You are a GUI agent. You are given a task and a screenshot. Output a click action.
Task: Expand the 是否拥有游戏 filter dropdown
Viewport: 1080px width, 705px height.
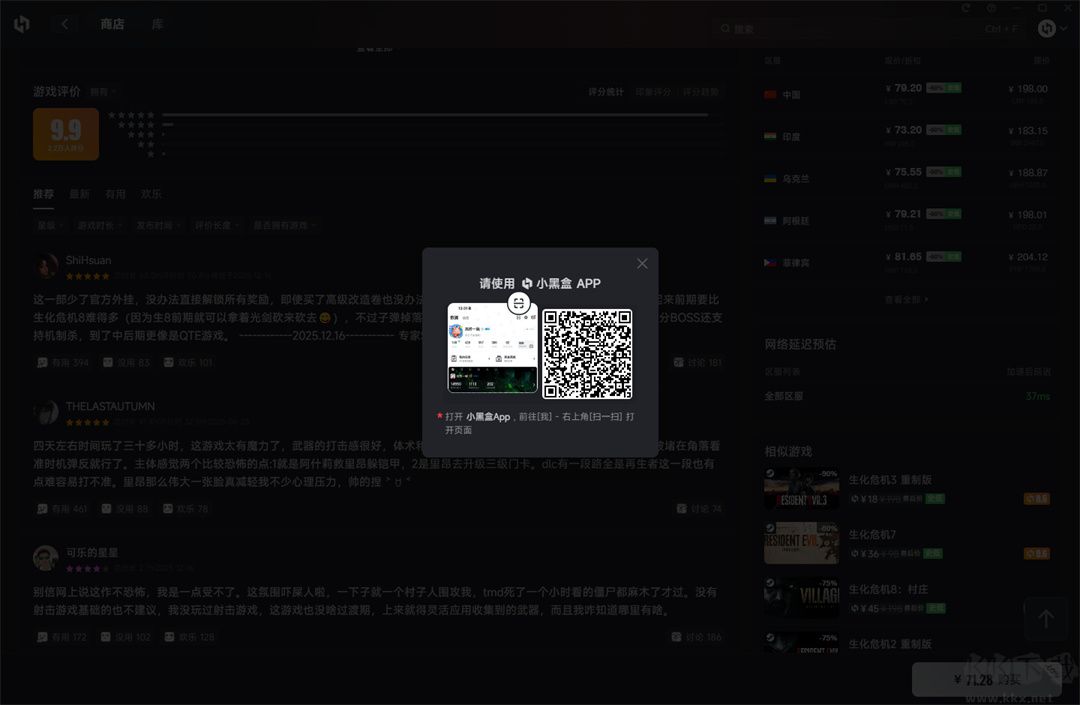[x=284, y=225]
